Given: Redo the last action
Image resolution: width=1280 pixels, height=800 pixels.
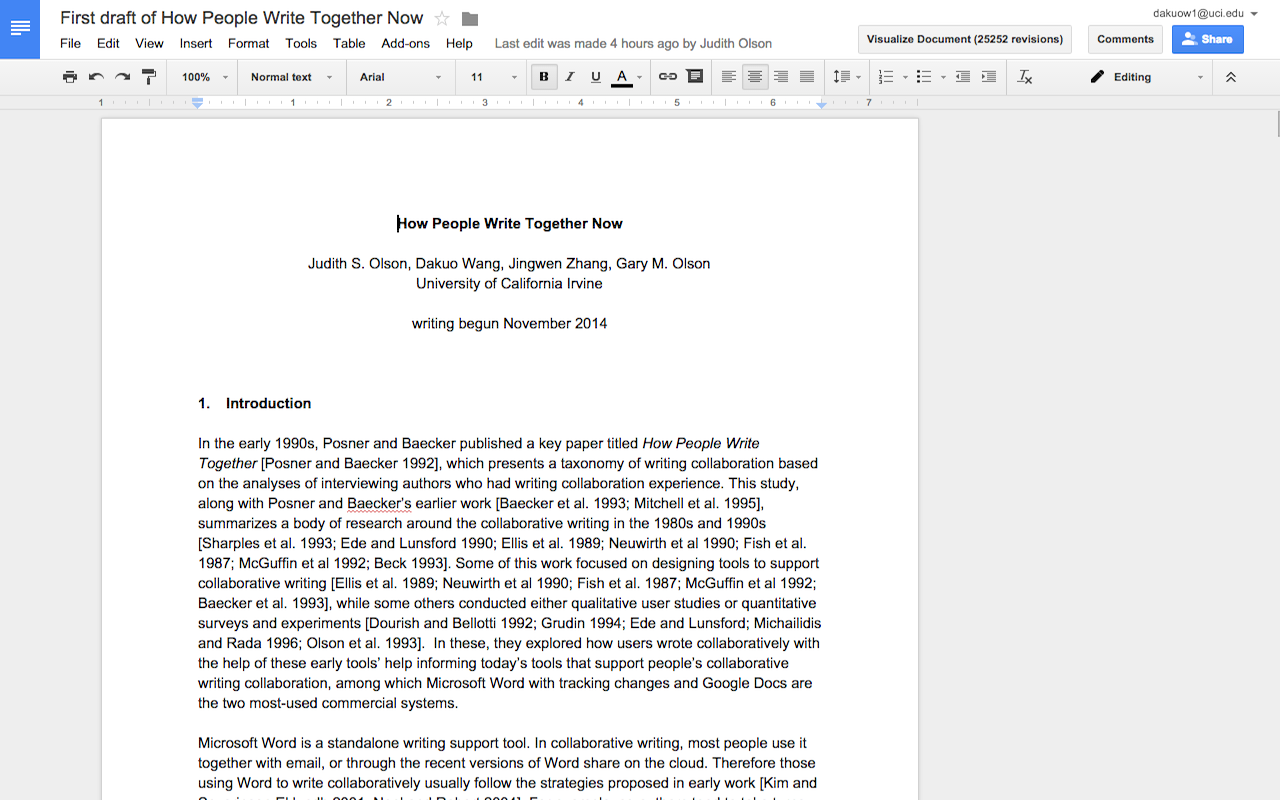Looking at the screenshot, I should click(122, 77).
